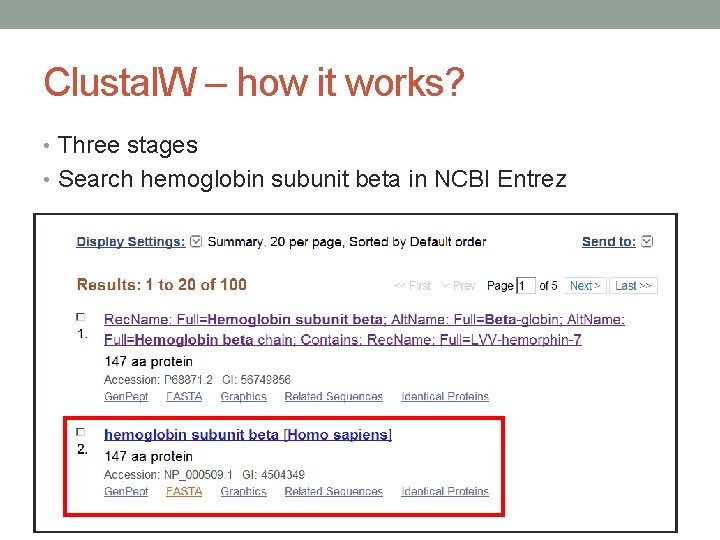Open hemoglobin subunit beta [Homo sapiens] link

(248, 434)
